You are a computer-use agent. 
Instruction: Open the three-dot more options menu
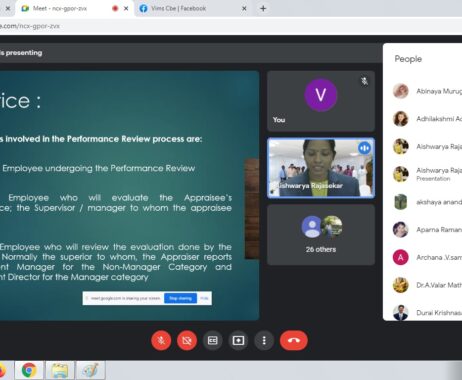pos(264,340)
